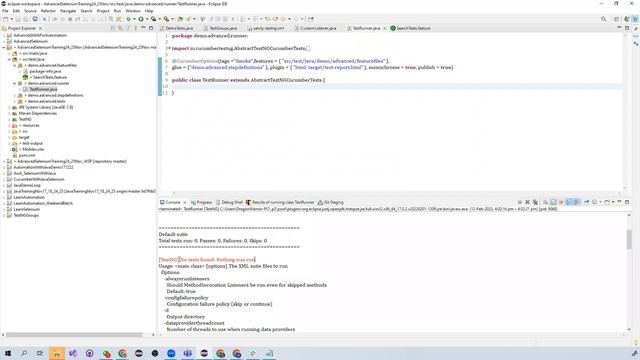Click the Collapse All icon in Project Explorer
This screenshot has height=360, width=640.
click(113, 28)
